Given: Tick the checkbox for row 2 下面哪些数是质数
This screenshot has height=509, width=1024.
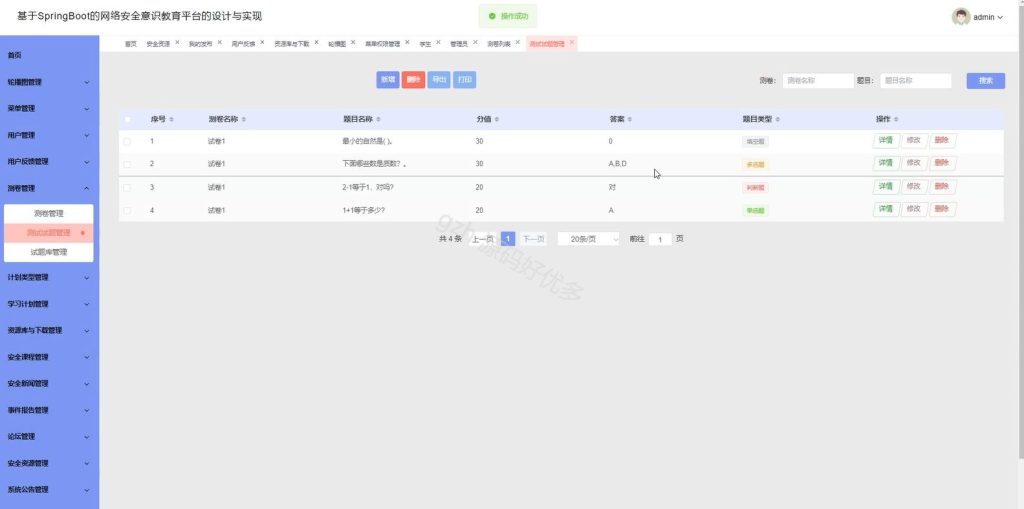Looking at the screenshot, I should [x=127, y=164].
